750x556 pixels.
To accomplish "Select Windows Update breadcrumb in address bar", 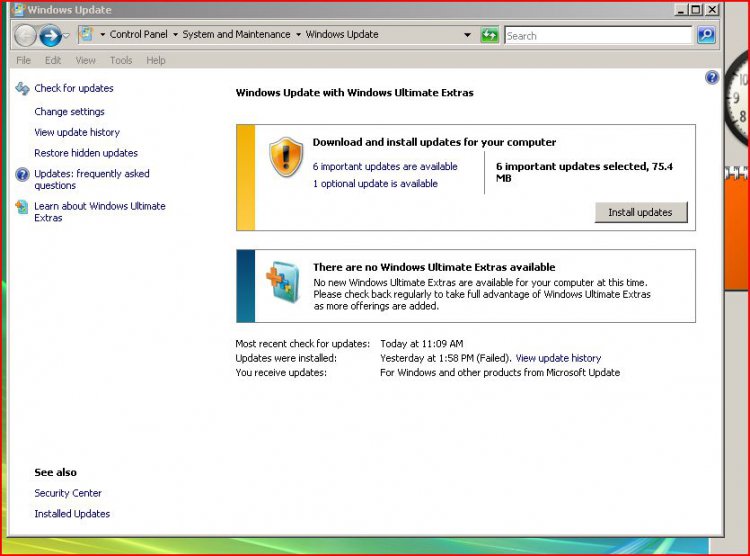I will (342, 34).
